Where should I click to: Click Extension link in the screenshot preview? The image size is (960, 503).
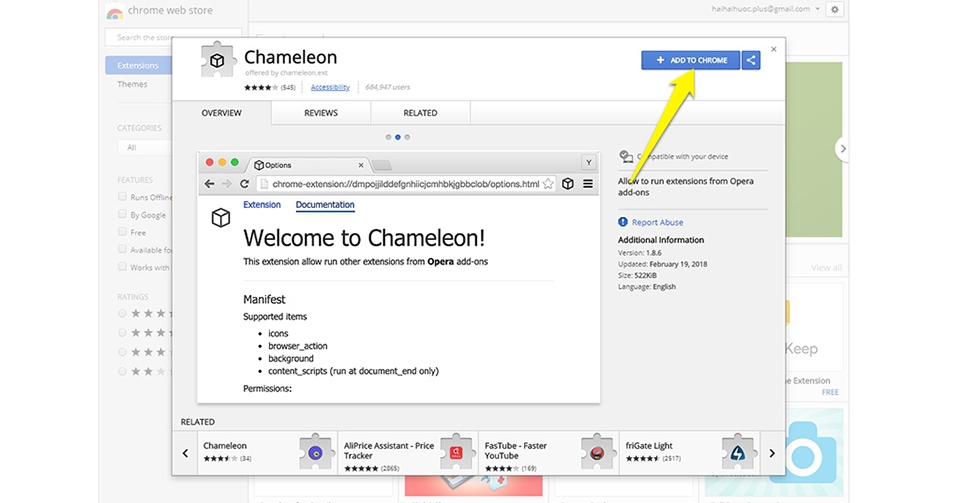point(262,204)
